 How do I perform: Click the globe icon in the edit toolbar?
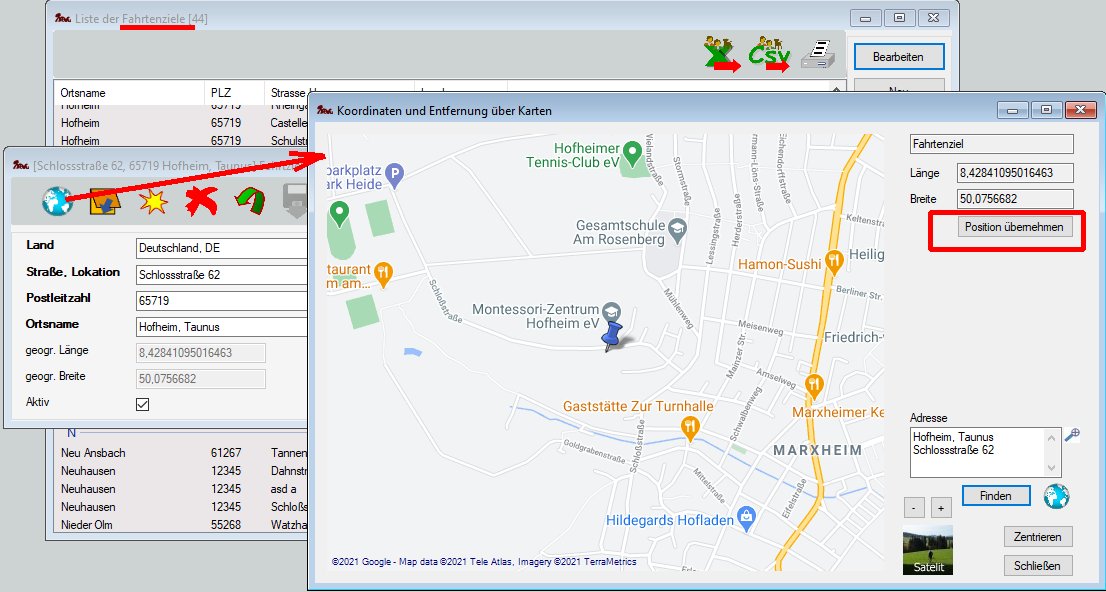(x=57, y=201)
